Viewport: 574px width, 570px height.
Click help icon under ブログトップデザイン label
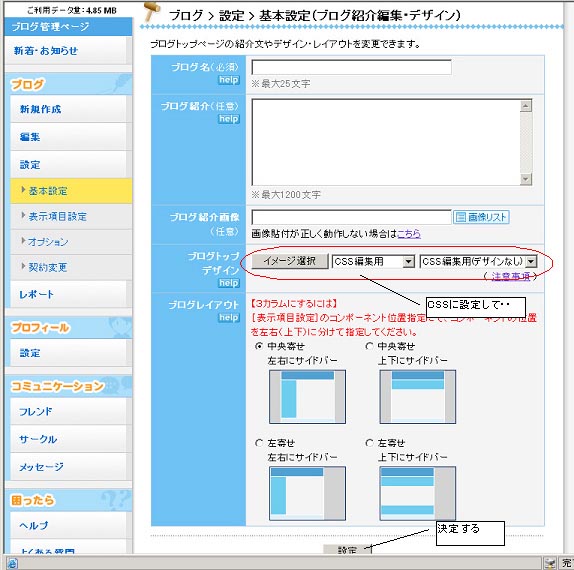(229, 283)
